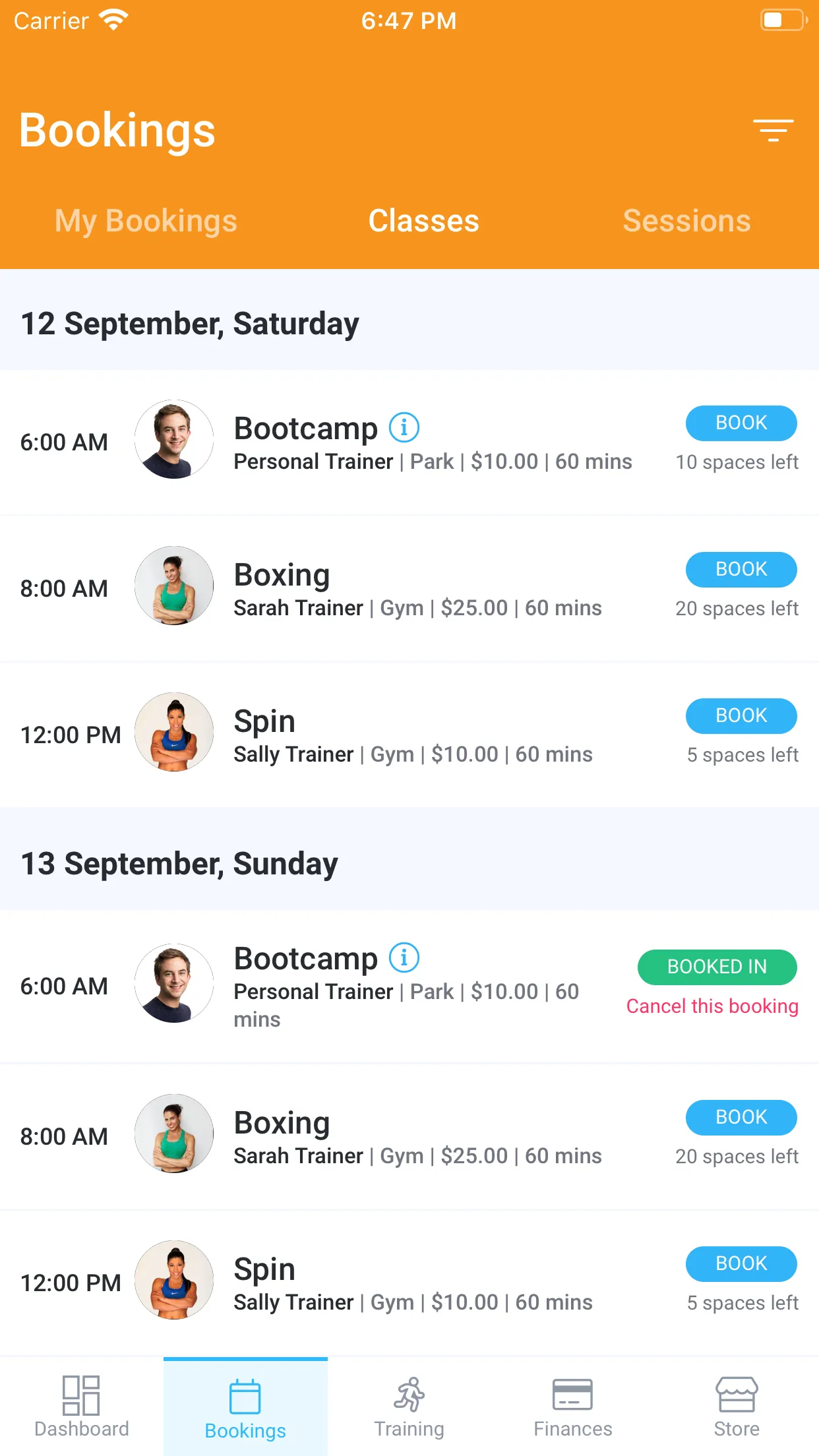Tap Sally Trainer's photo on Sunday Spin
This screenshot has height=1456, width=819.
click(174, 1280)
